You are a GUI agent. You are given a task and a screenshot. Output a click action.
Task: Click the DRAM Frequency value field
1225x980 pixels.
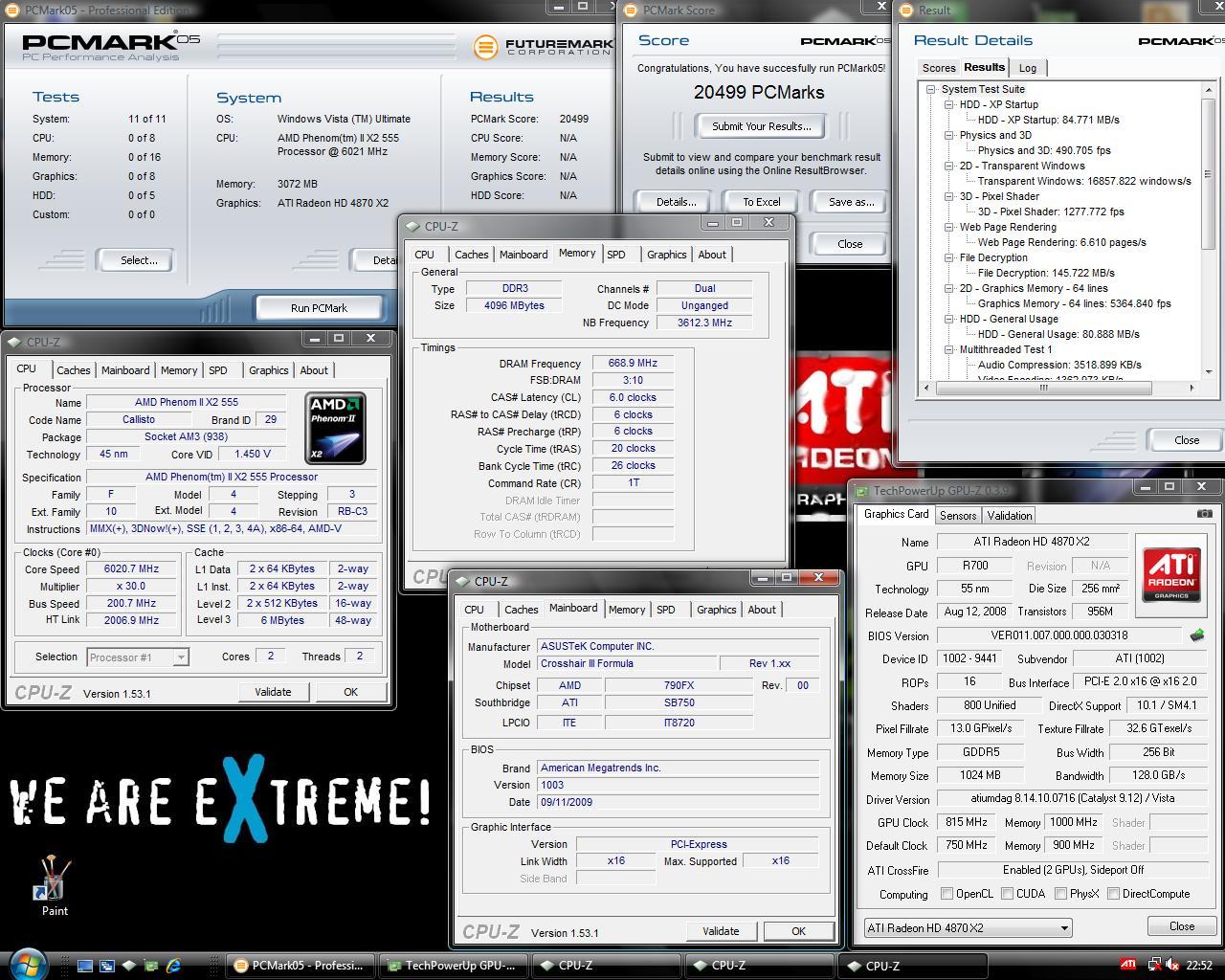tap(633, 364)
